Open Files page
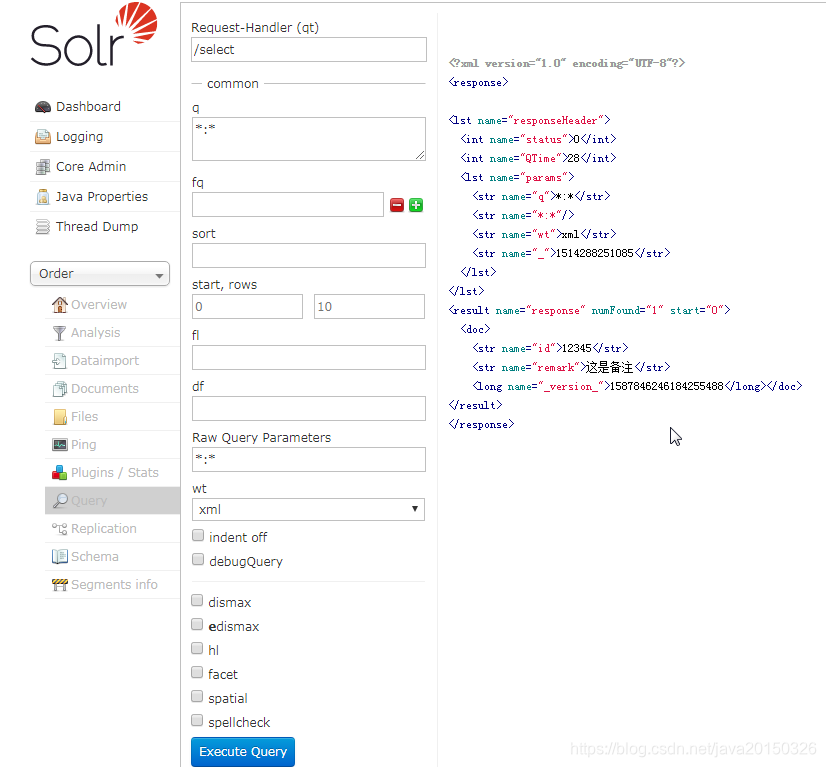Viewport: 826px width, 767px height. [85, 417]
